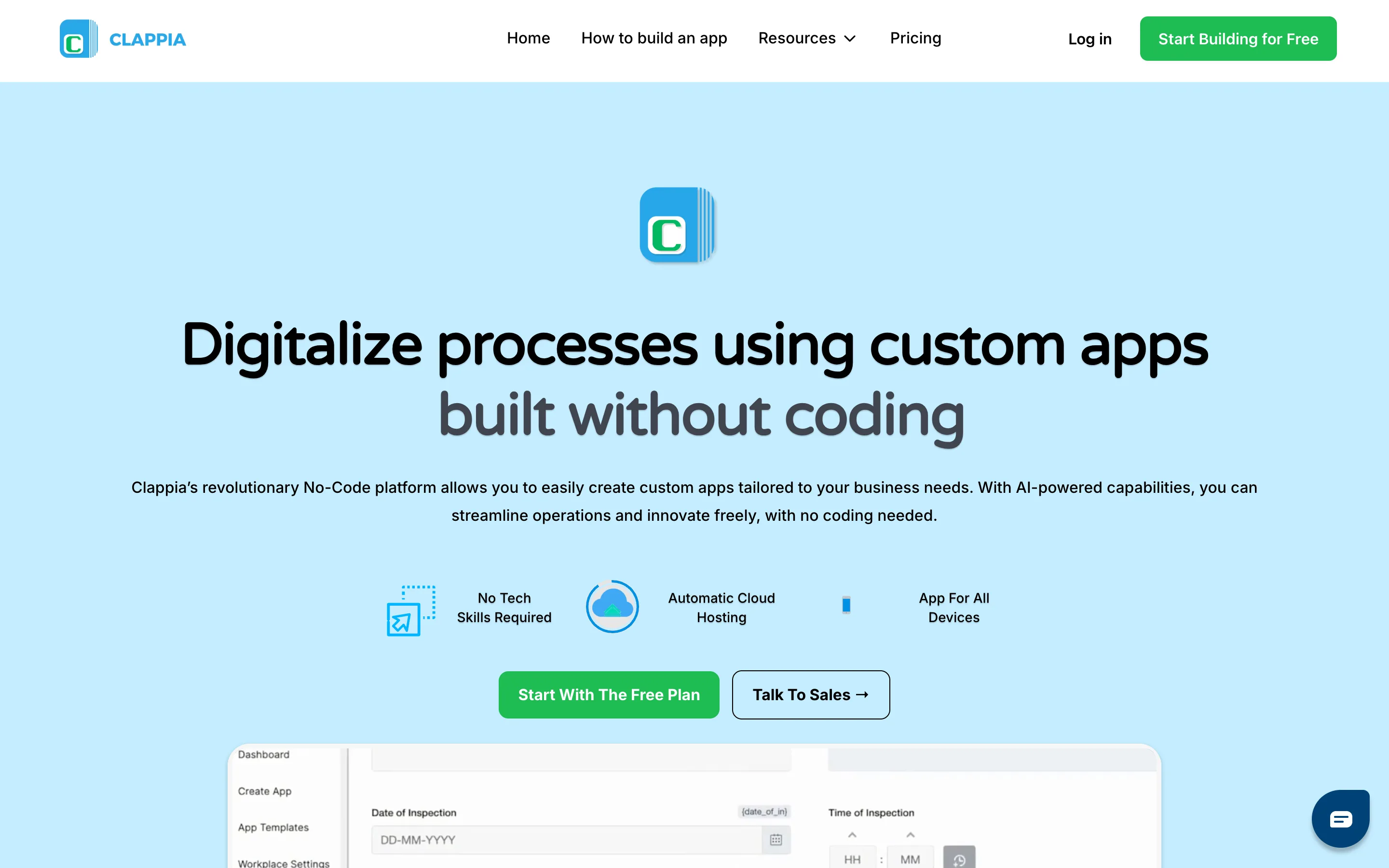The image size is (1389, 868).
Task: Click the Automatic Cloud Hosting cloud icon
Action: pyautogui.click(x=613, y=607)
